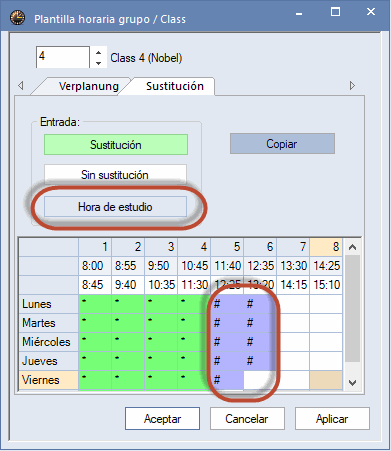Image resolution: width=391 pixels, height=451 pixels.
Task: Click the Viernes period 5 study hour cell
Action: click(227, 380)
